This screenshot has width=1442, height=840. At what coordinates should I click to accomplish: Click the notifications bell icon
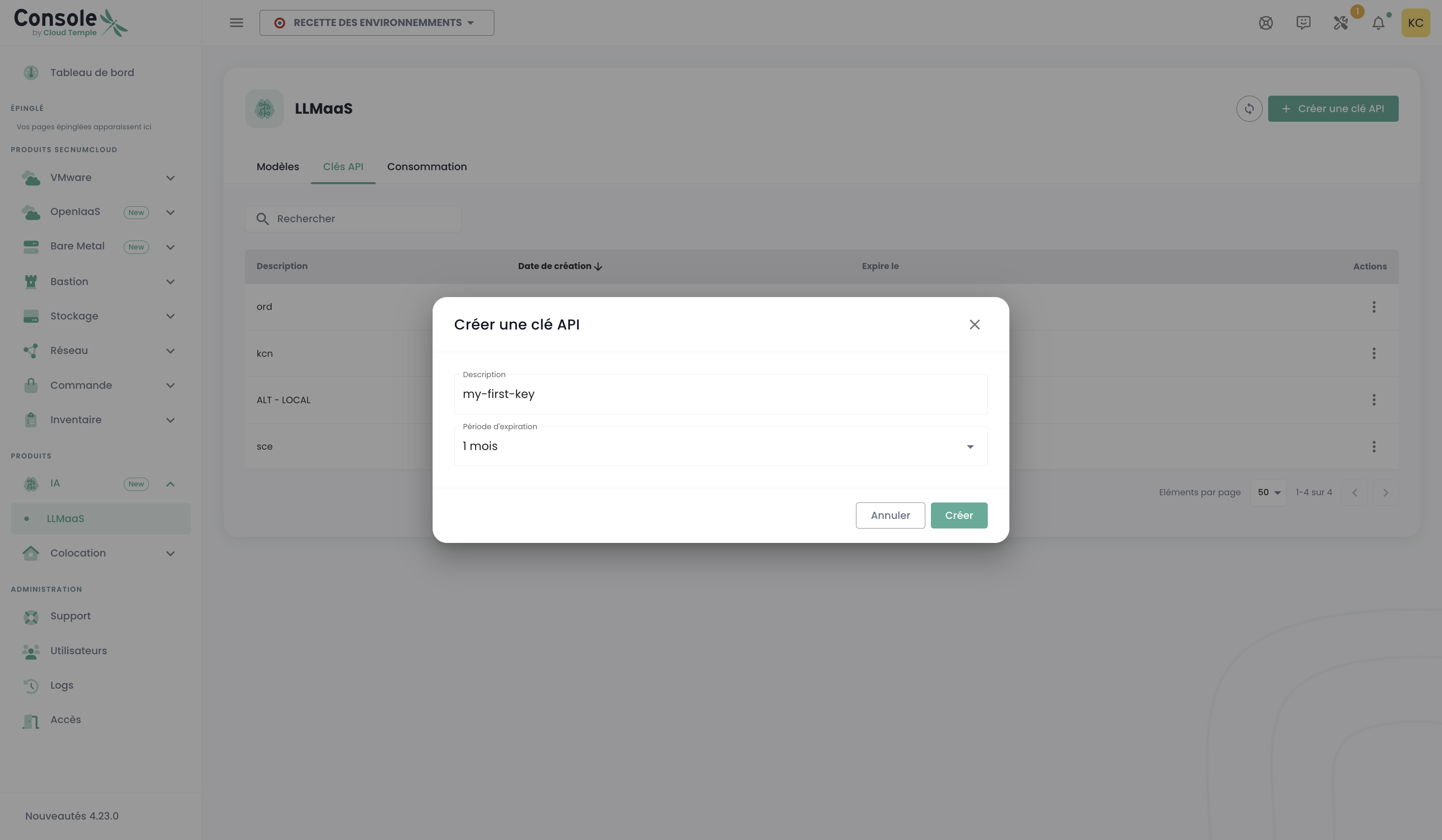coord(1379,23)
